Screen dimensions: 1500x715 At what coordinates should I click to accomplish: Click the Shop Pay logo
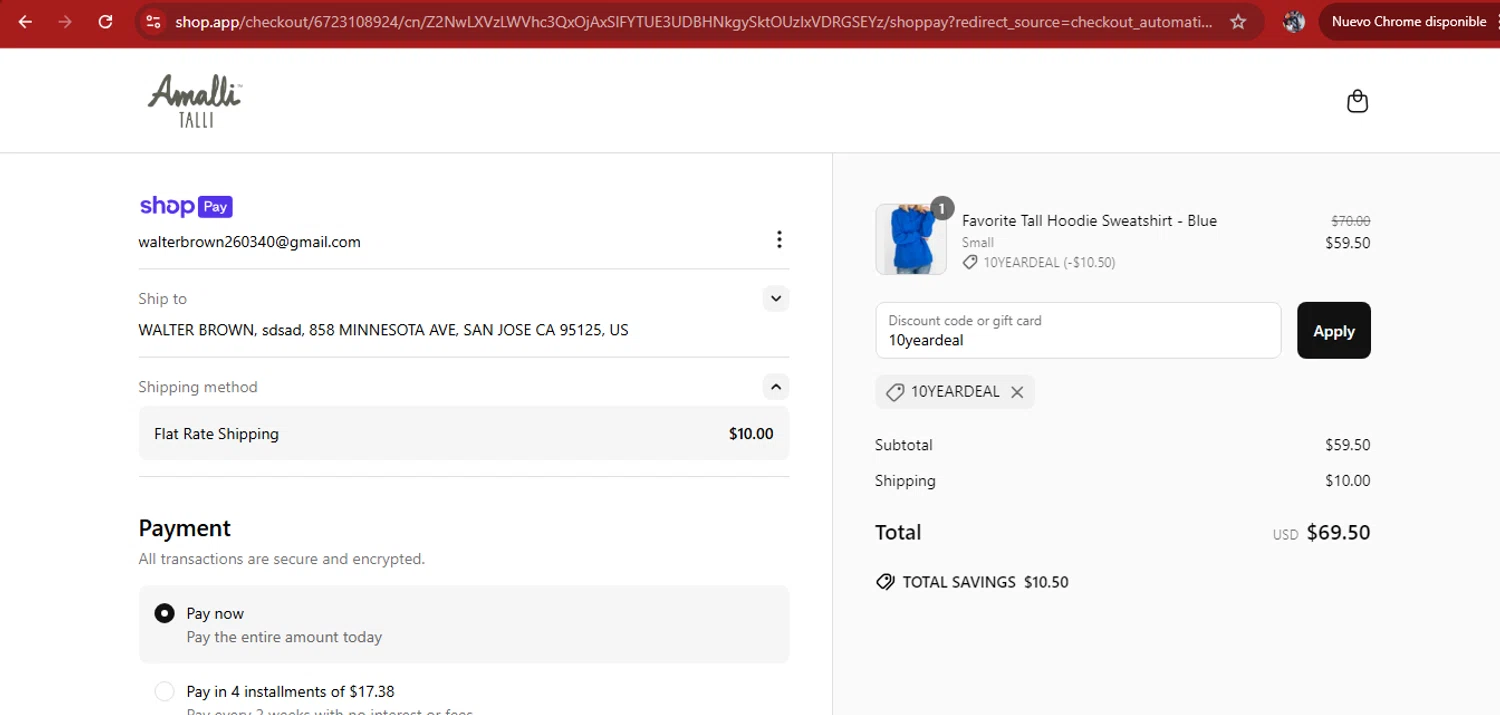(x=186, y=206)
